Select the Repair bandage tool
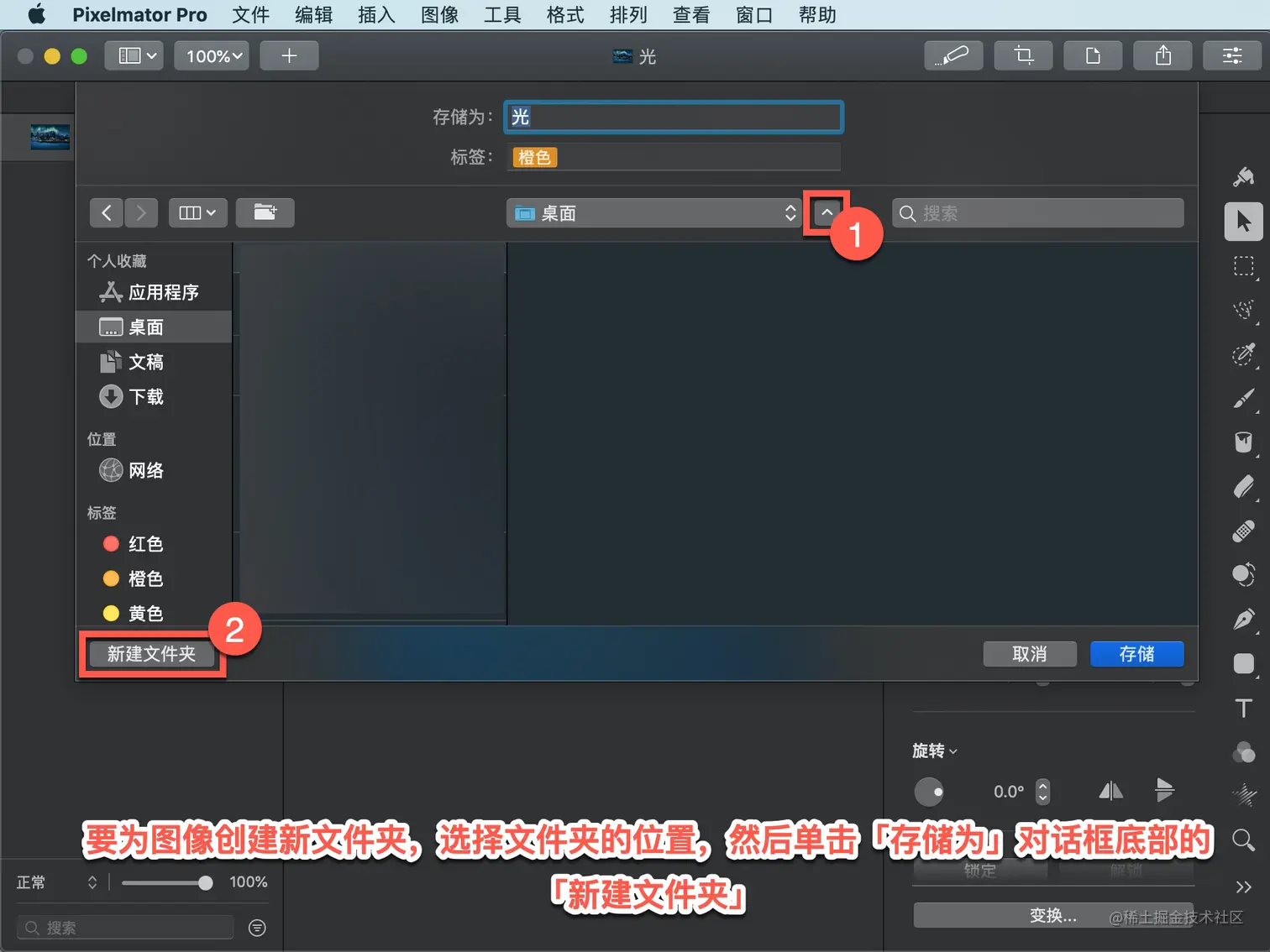 coord(1244,531)
